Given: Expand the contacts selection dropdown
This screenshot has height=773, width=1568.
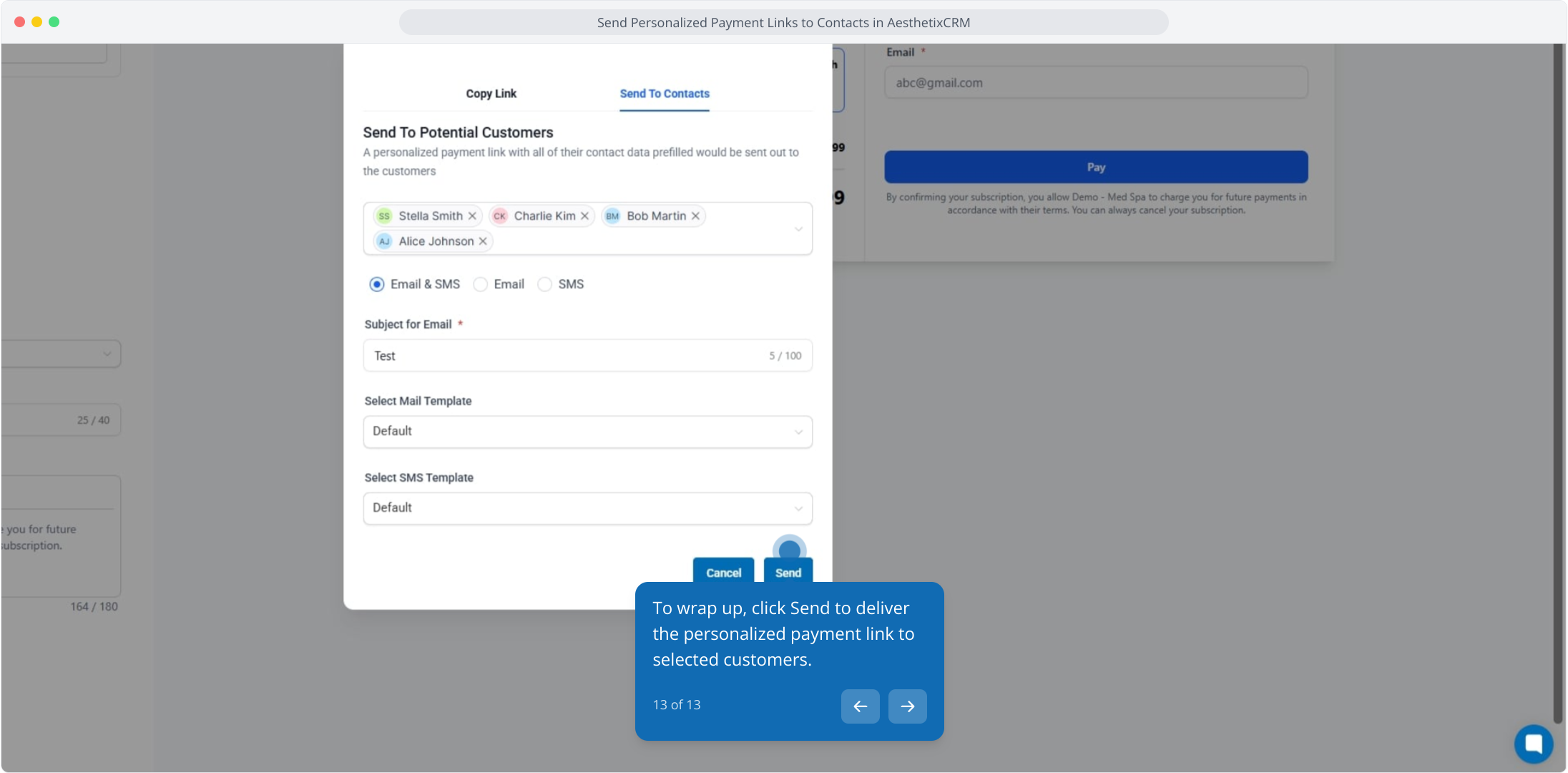Looking at the screenshot, I should tap(798, 229).
